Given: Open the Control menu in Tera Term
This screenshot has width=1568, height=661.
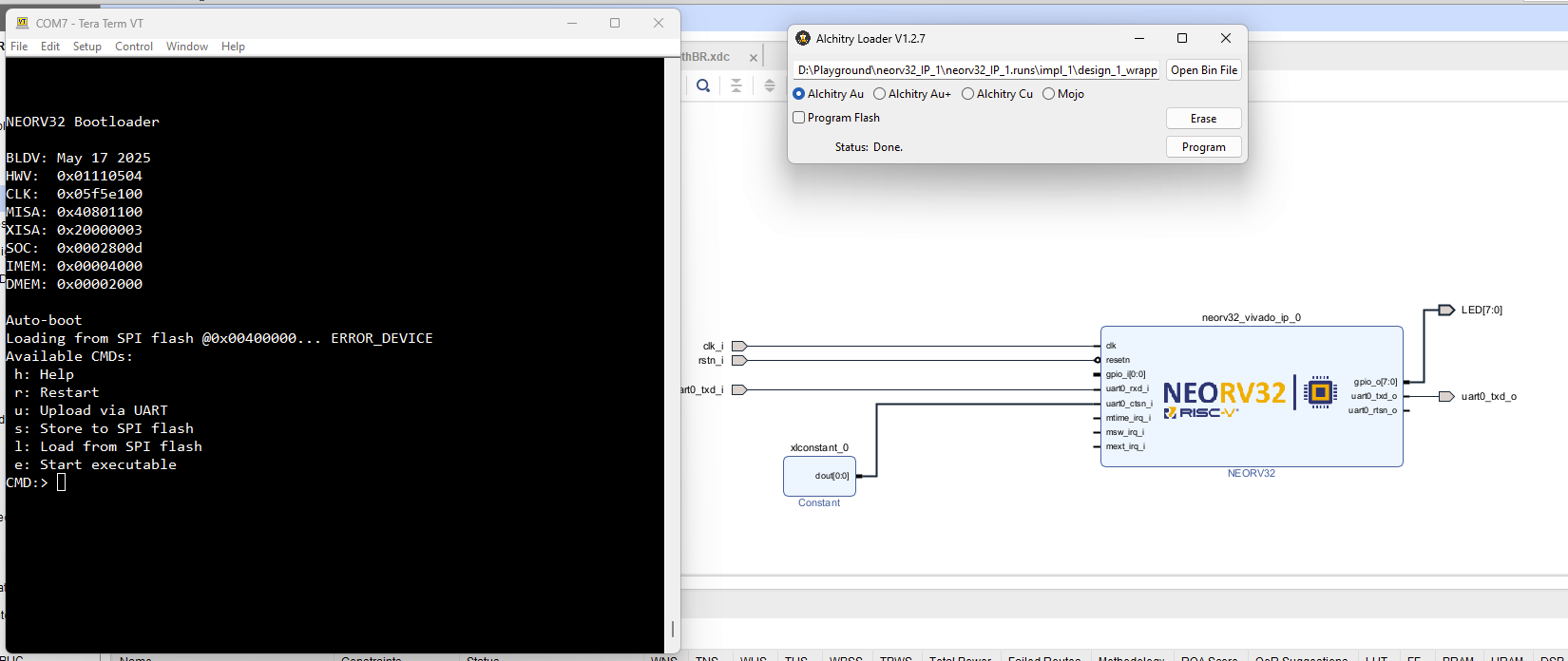Looking at the screenshot, I should click(134, 47).
